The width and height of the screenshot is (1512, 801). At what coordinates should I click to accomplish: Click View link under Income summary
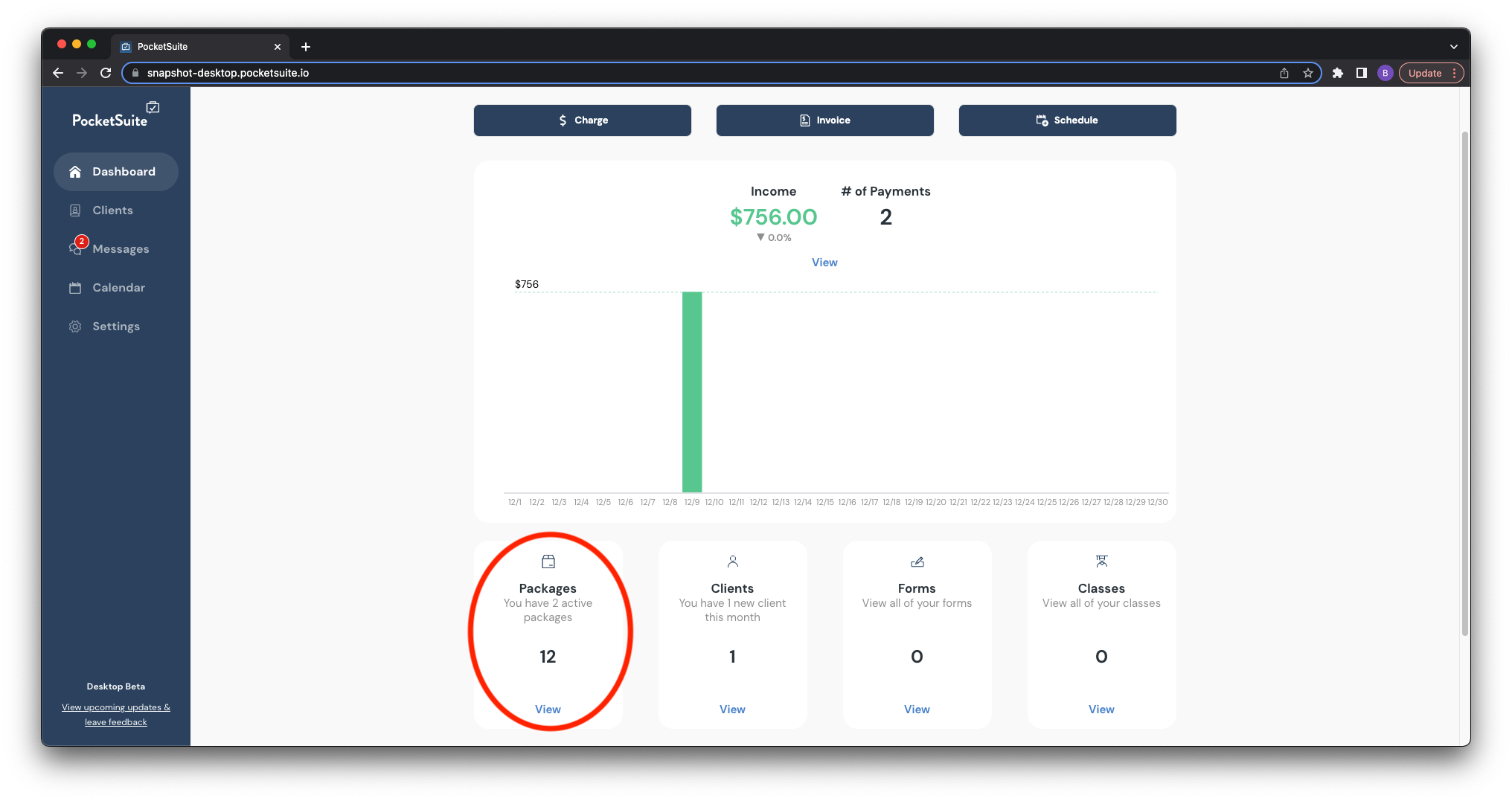[x=824, y=263]
